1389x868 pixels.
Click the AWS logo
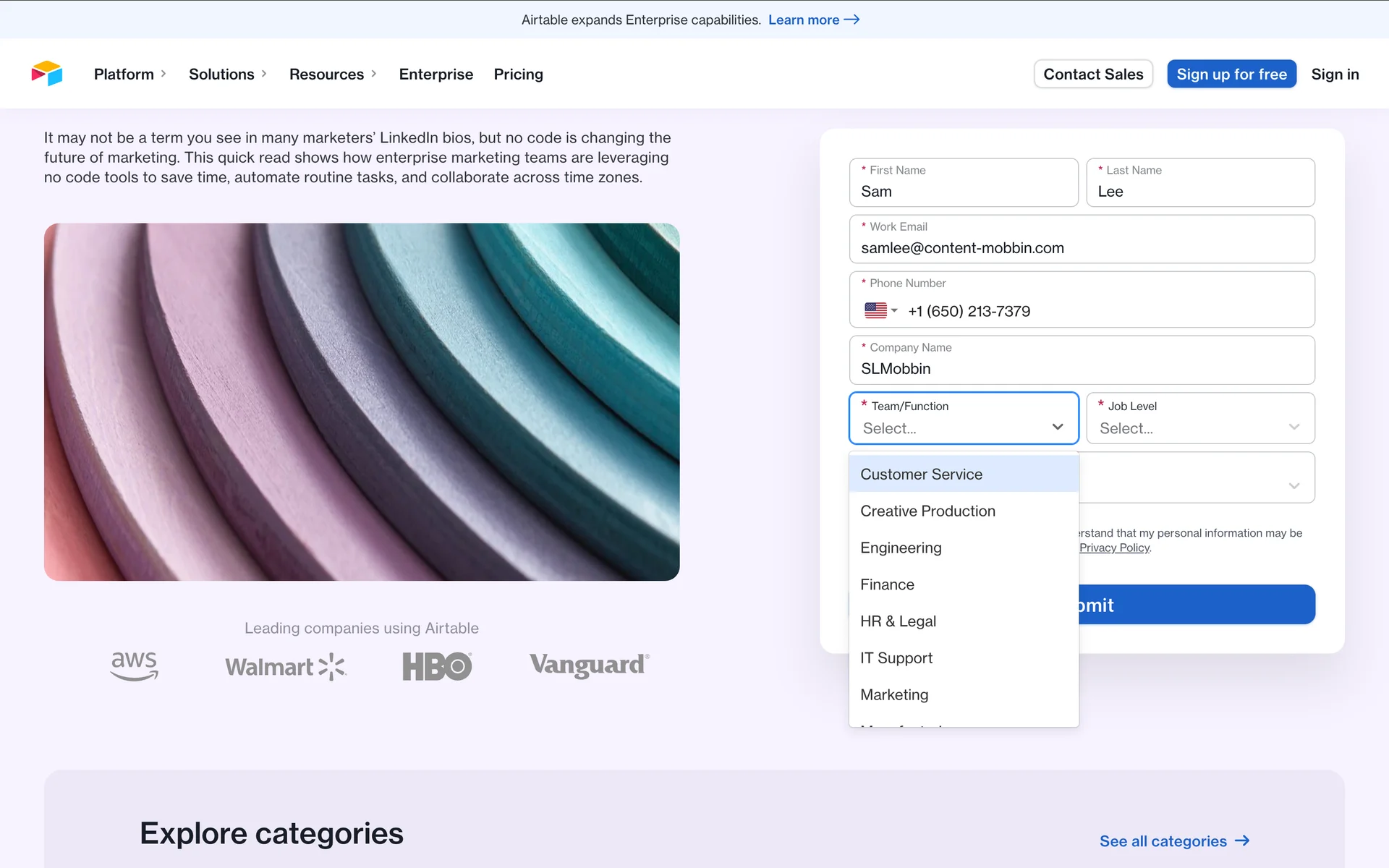coord(135,665)
